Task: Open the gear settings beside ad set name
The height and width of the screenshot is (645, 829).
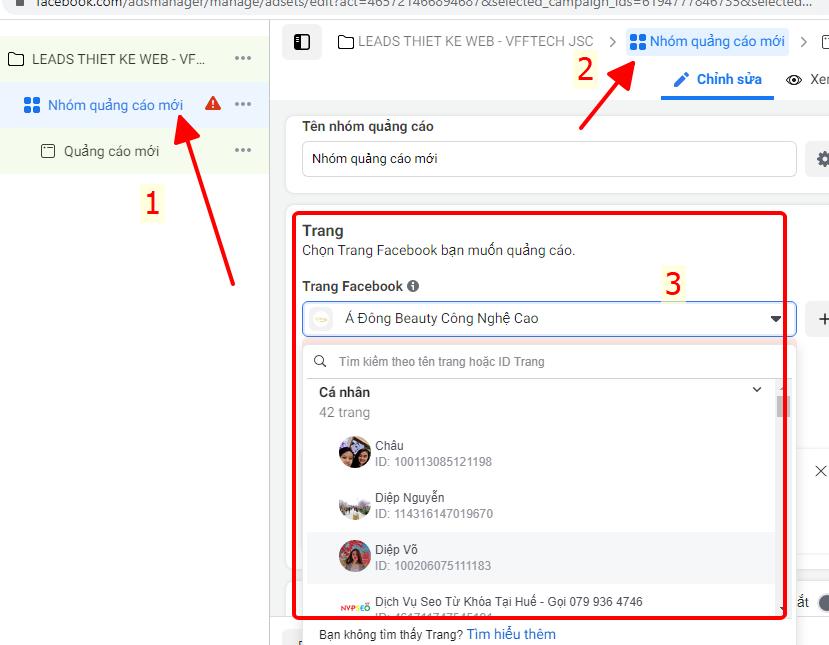Action: click(820, 159)
